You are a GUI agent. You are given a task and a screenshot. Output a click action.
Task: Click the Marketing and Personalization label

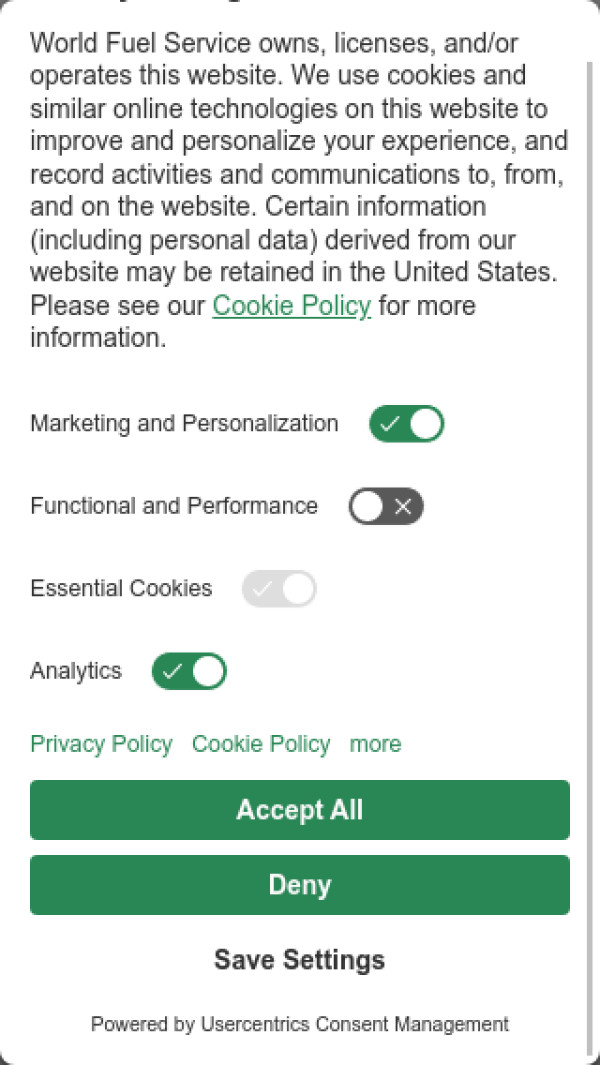pyautogui.click(x=184, y=424)
